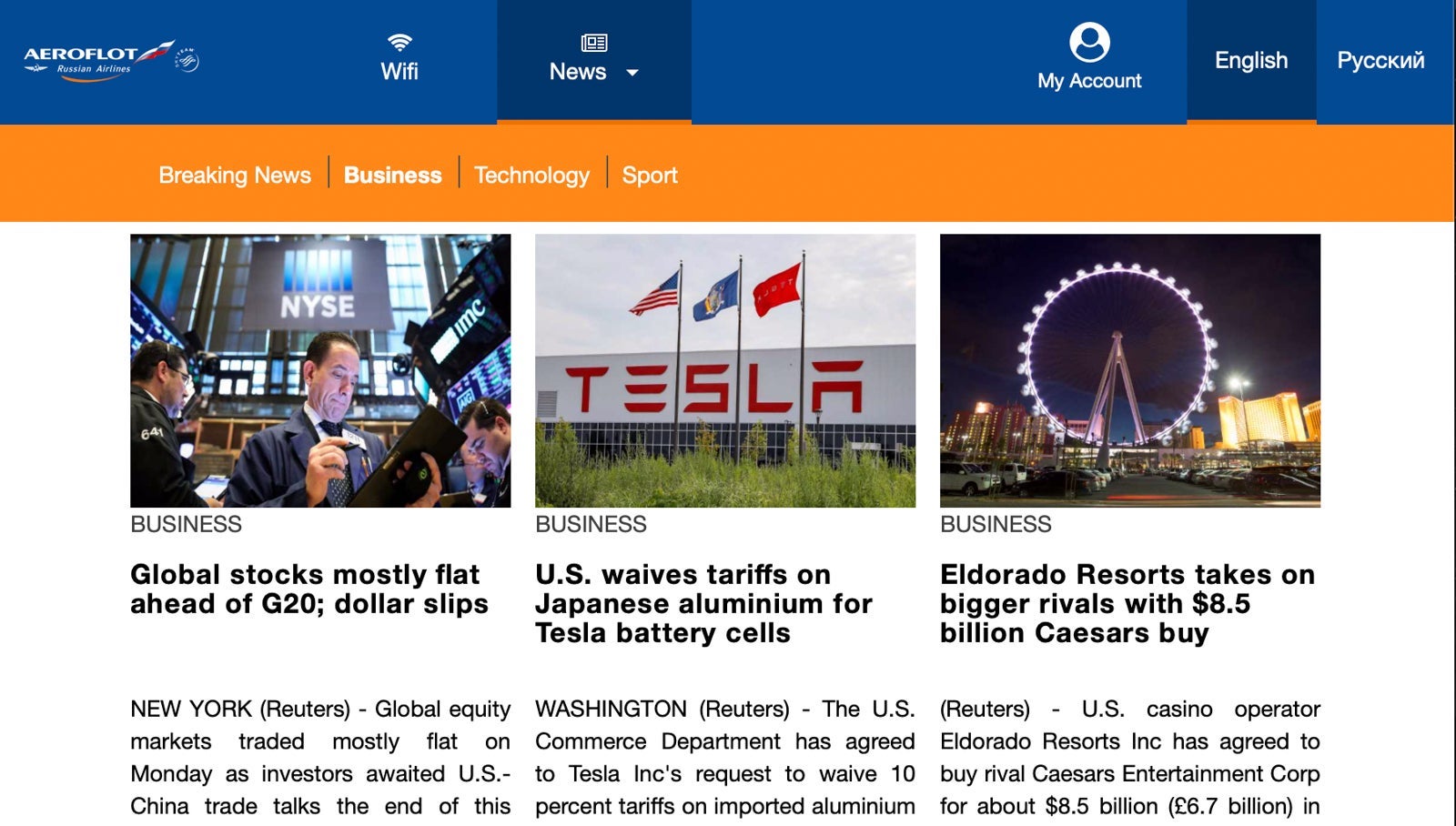Click the 'NEW YORK (Reuters)' article excerpt
Viewport: 1456px width, 826px height.
click(x=320, y=759)
